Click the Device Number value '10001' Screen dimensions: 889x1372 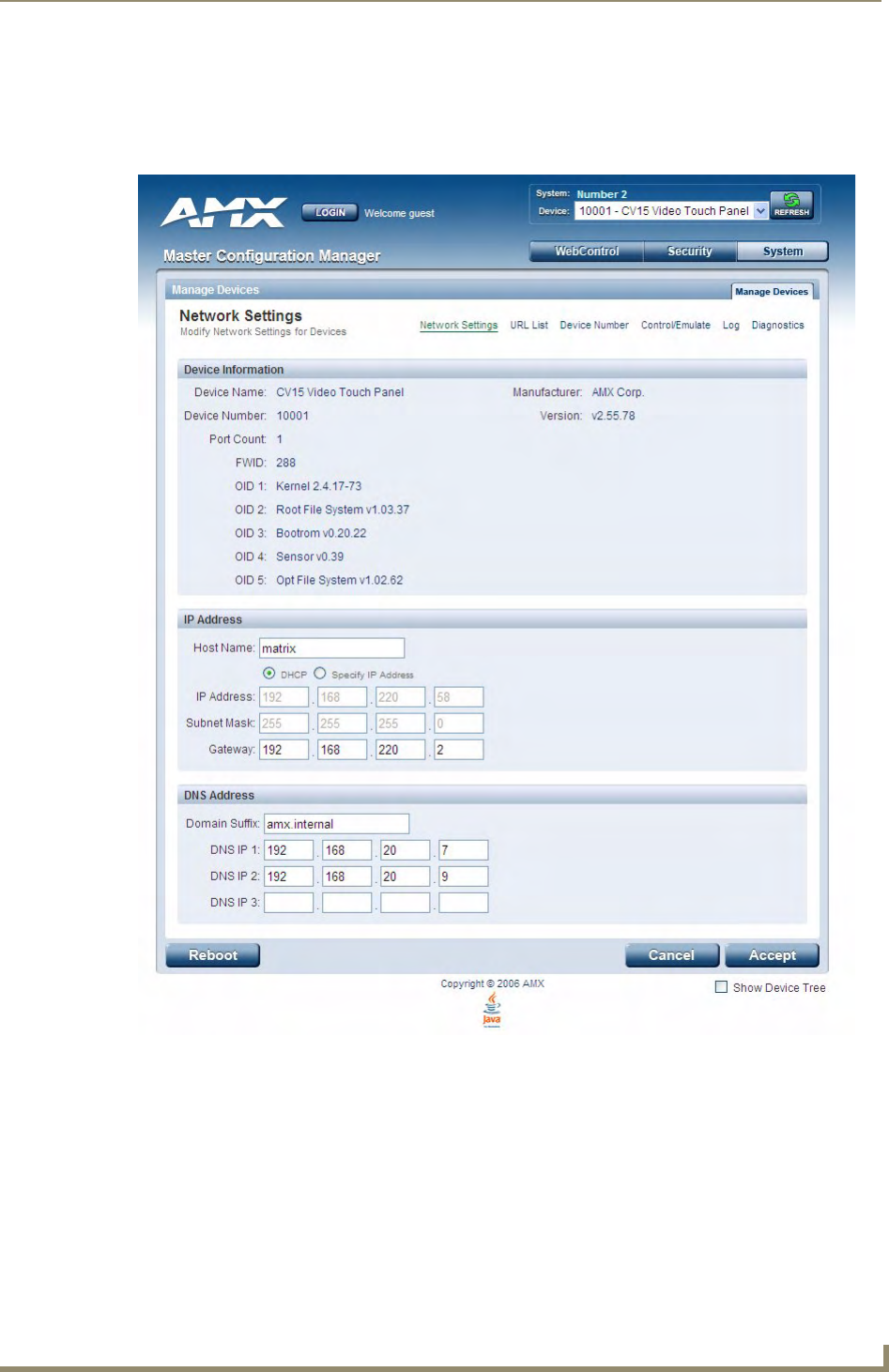pos(292,416)
